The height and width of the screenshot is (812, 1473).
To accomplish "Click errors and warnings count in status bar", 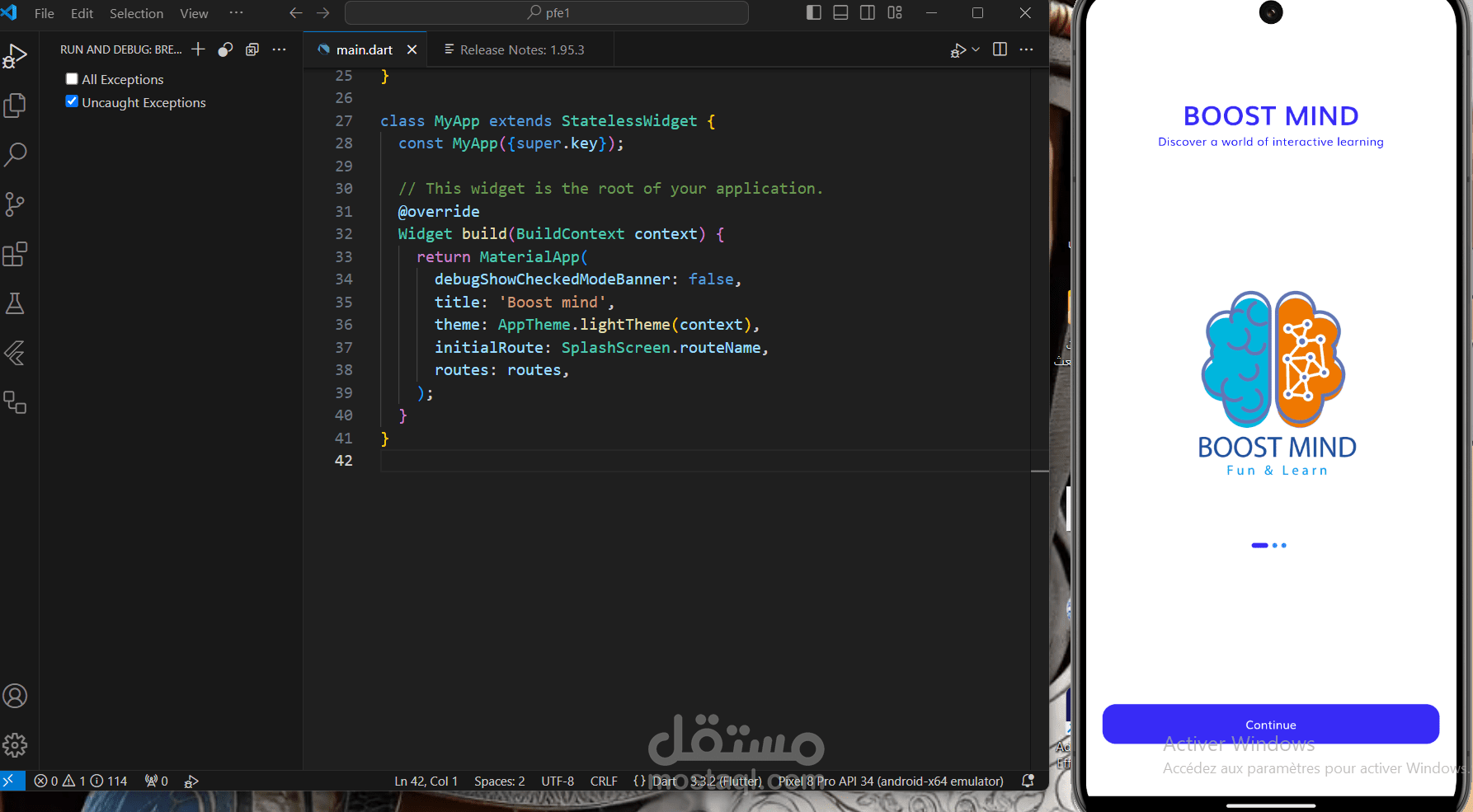I will 81,781.
